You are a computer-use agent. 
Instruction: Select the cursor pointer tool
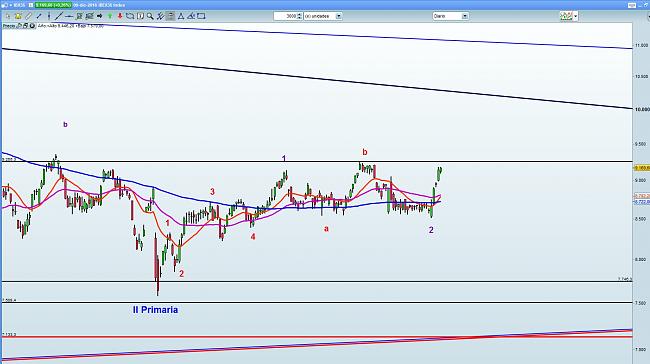[8, 16]
